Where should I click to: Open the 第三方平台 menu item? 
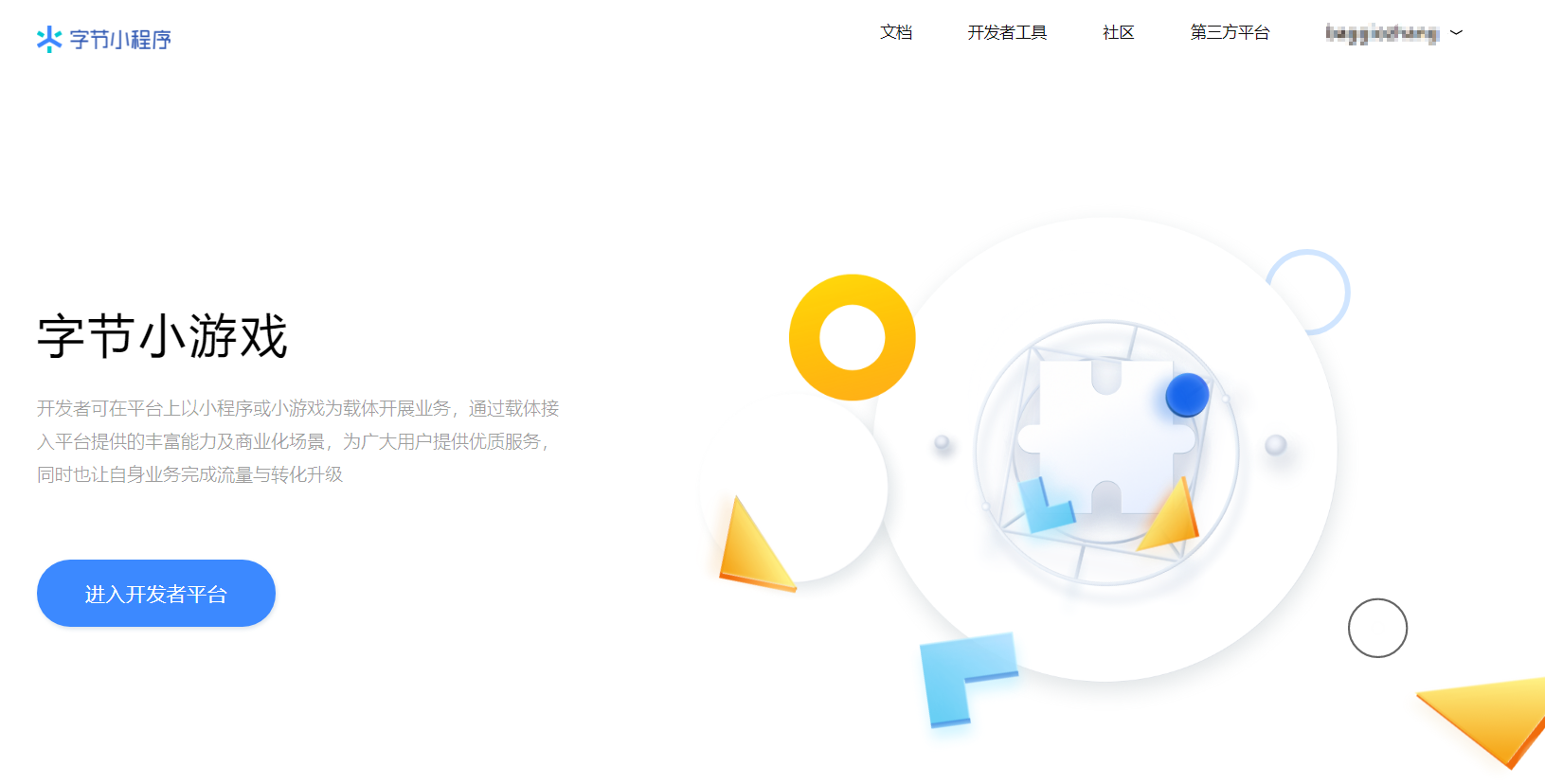pos(1230,32)
